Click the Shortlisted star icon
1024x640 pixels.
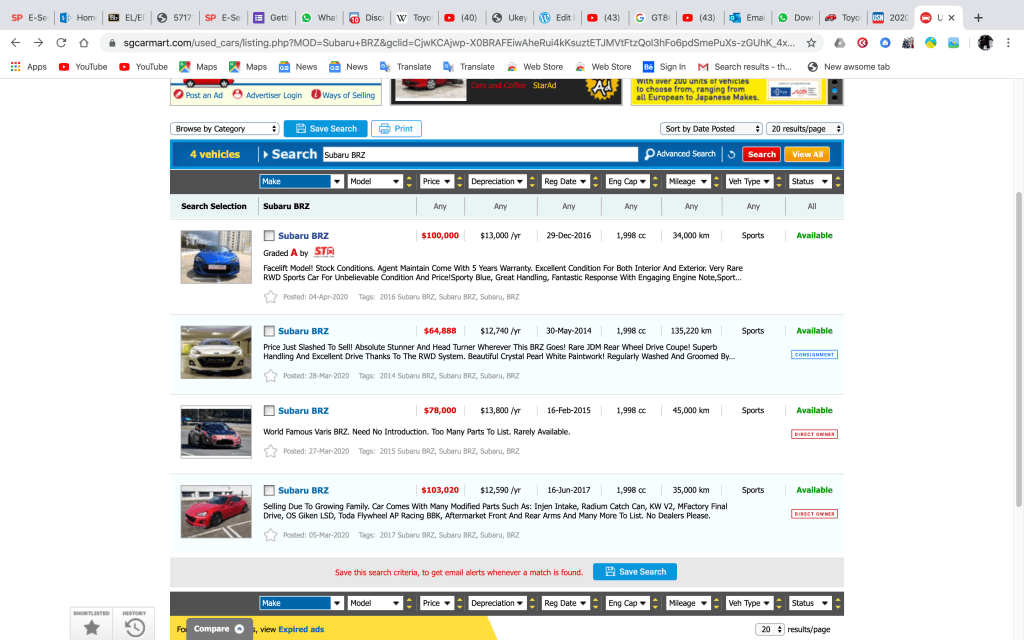pos(91,626)
